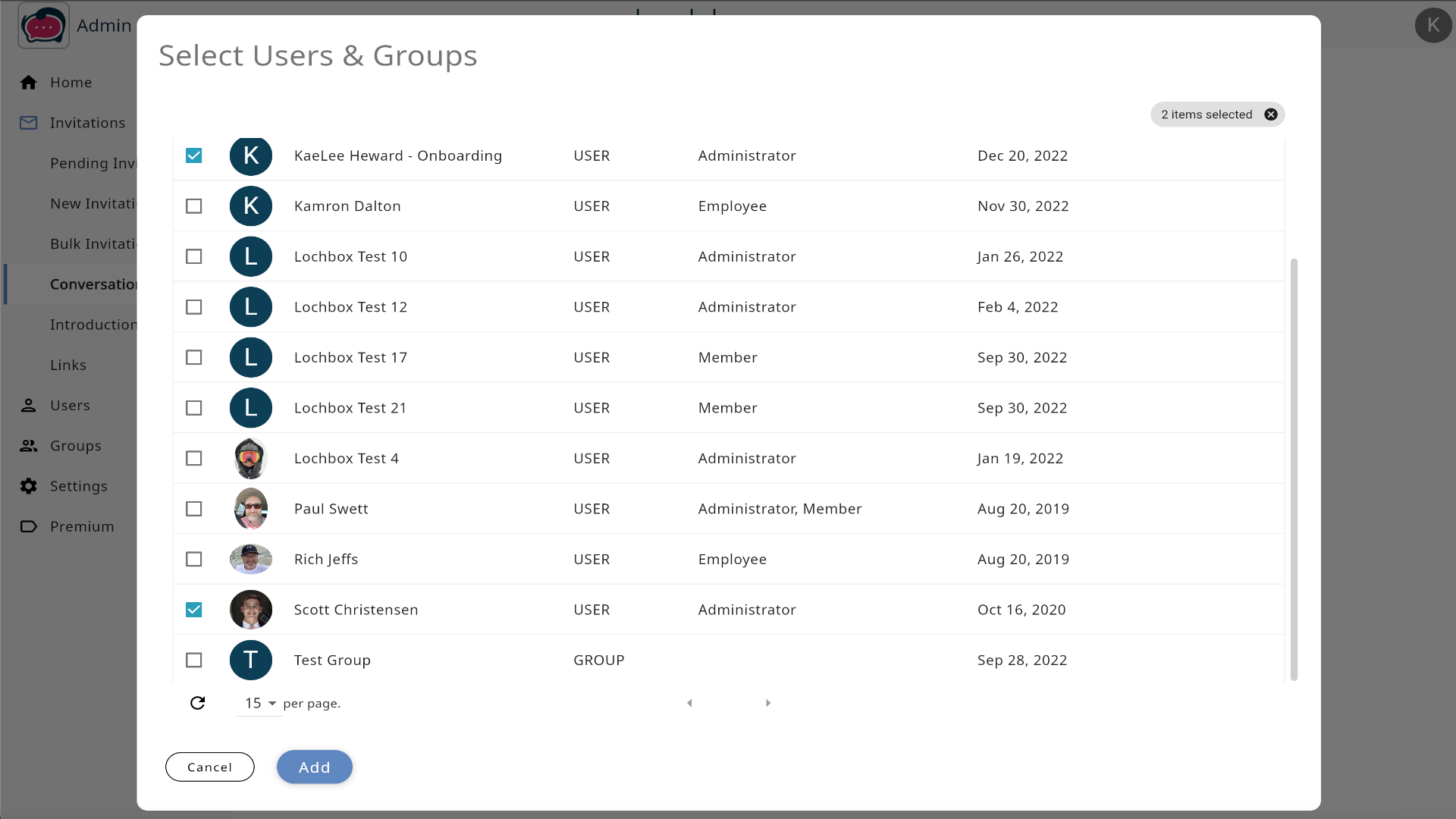Click the Home house icon
This screenshot has height=819, width=1456.
(x=29, y=83)
